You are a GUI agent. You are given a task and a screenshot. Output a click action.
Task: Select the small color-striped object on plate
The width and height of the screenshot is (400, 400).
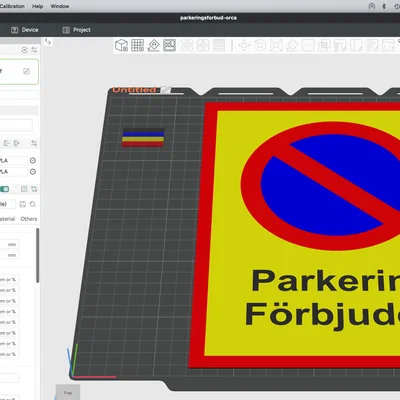[143, 137]
